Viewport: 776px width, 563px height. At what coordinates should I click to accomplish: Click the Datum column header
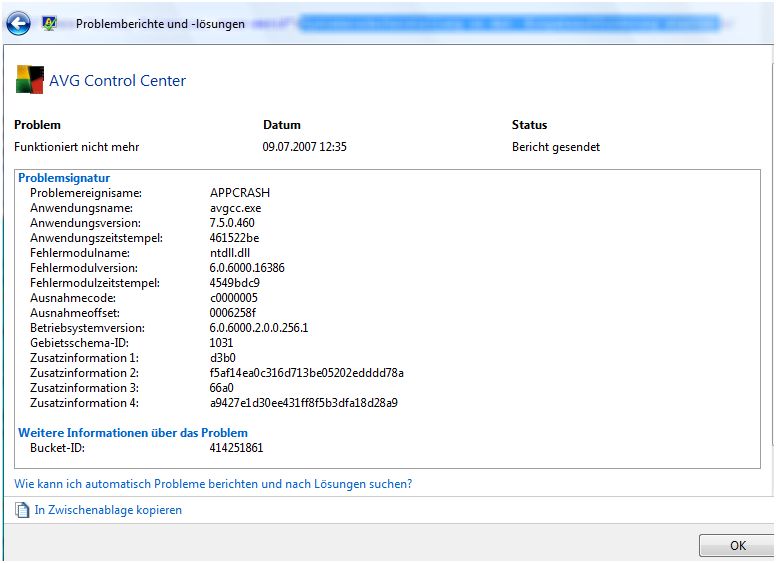282,125
